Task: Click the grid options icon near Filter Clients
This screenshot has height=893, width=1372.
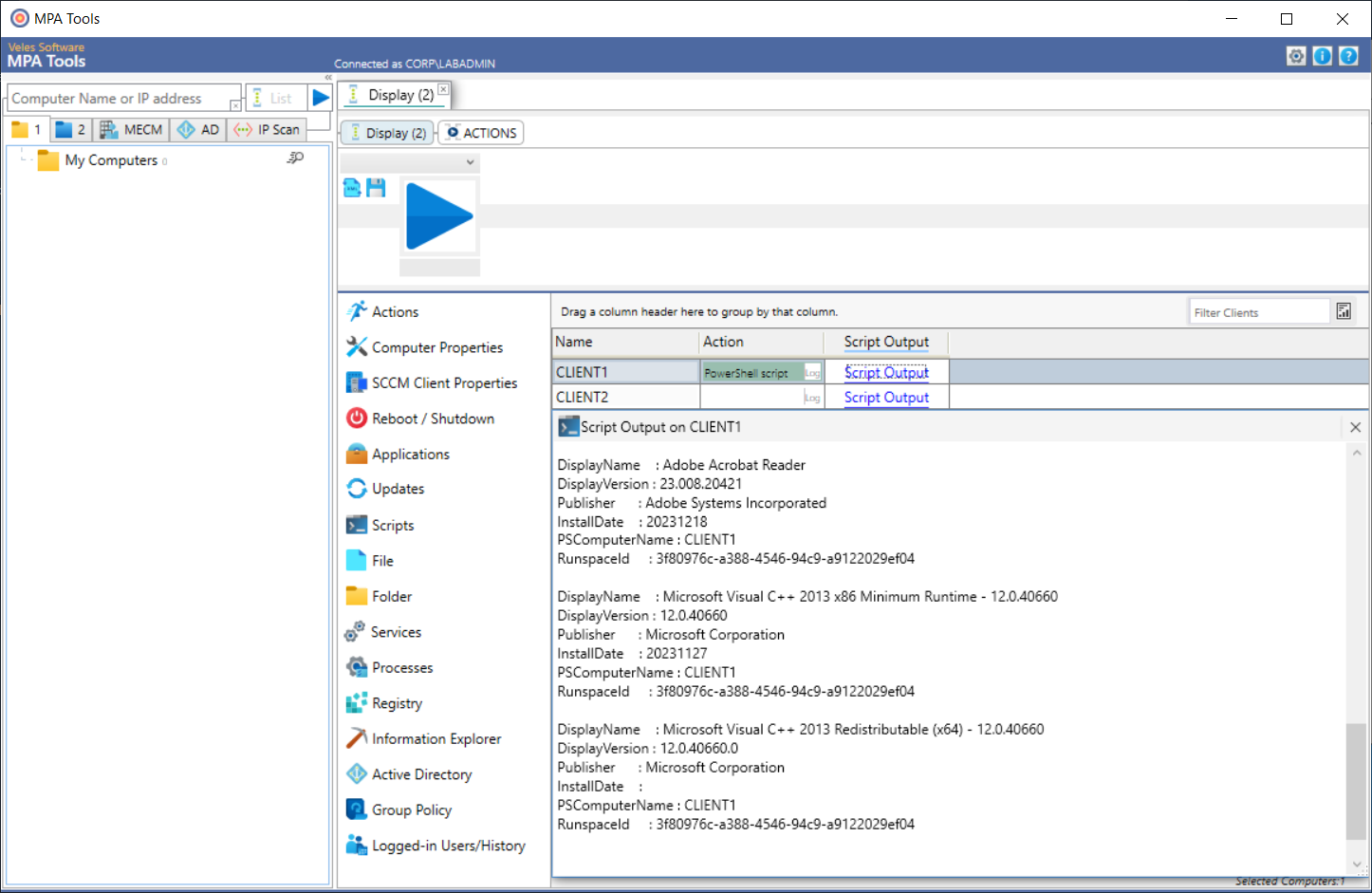Action: 1344,311
